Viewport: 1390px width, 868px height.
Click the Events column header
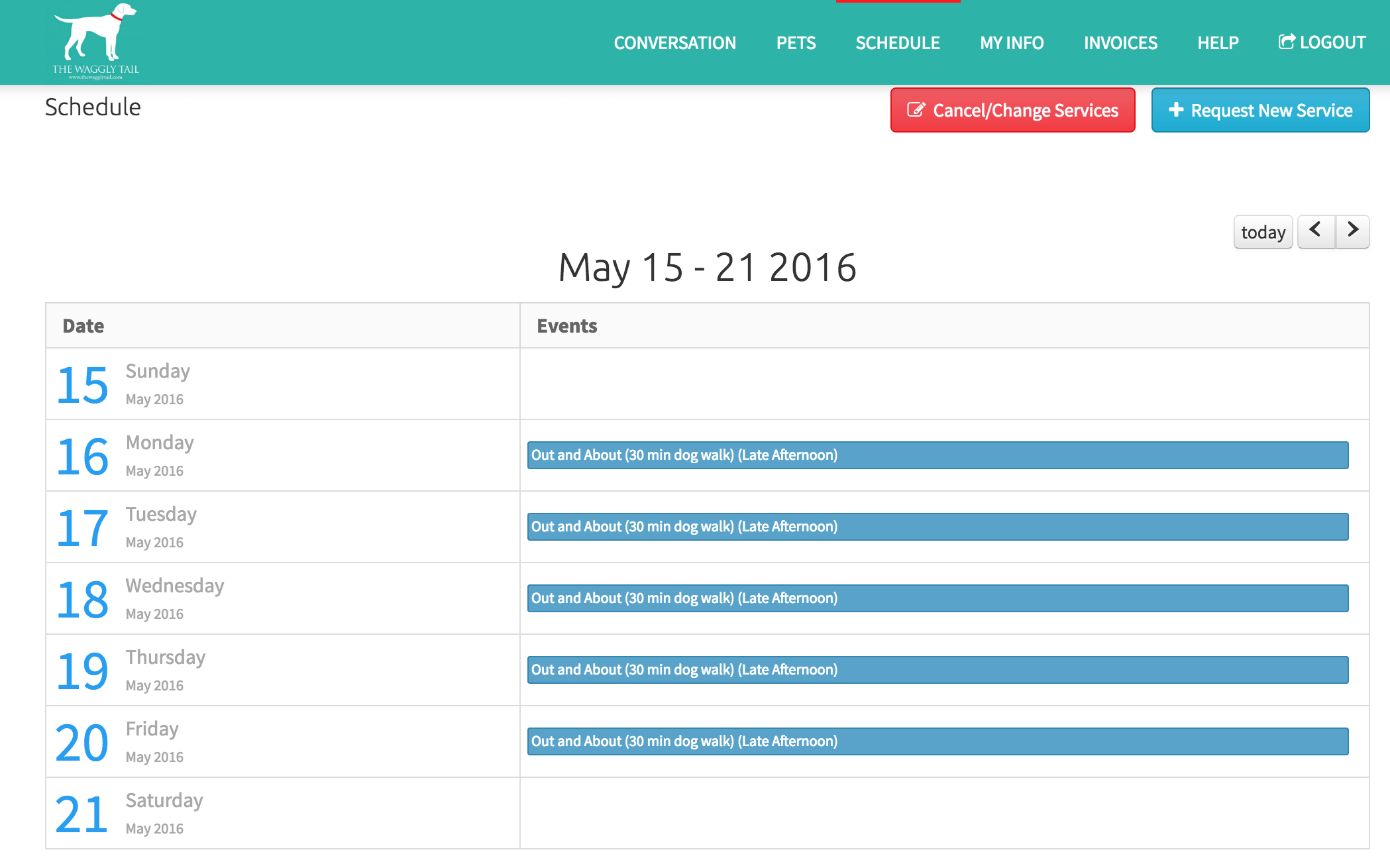tap(567, 326)
